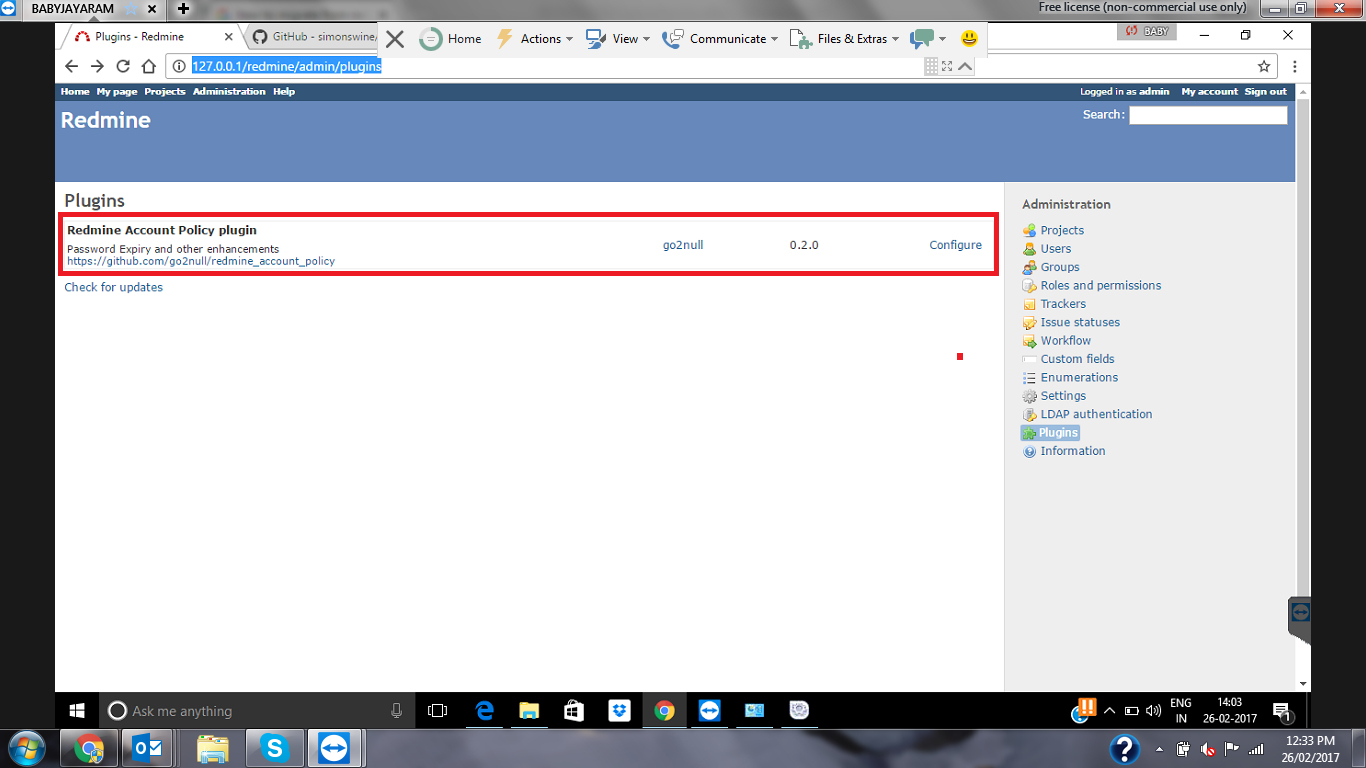The image size is (1366, 768).
Task: Open Dropbox on remote taskbar
Action: [x=619, y=711]
